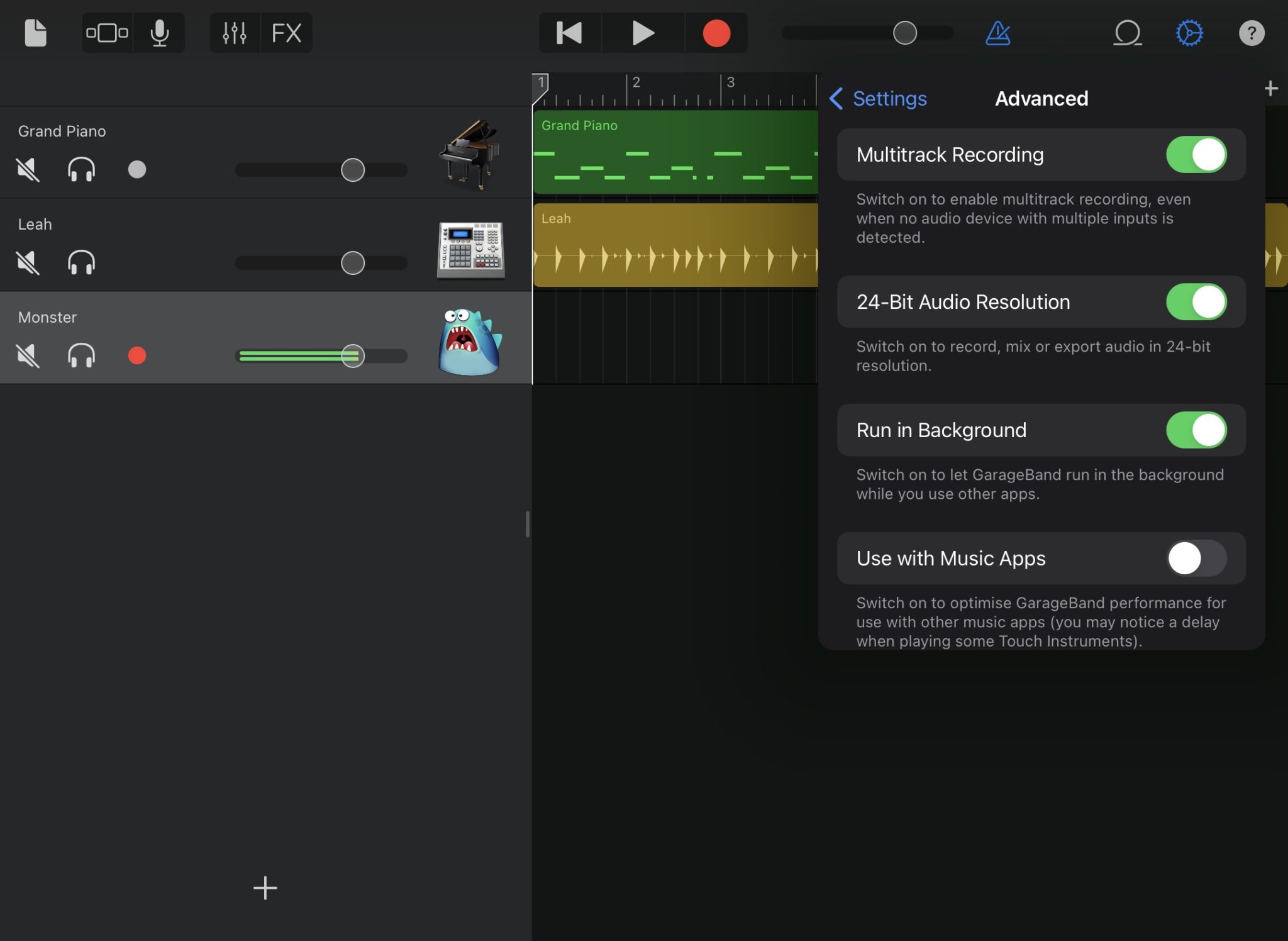Enable the metronome
The height and width of the screenshot is (941, 1288).
coord(999,33)
